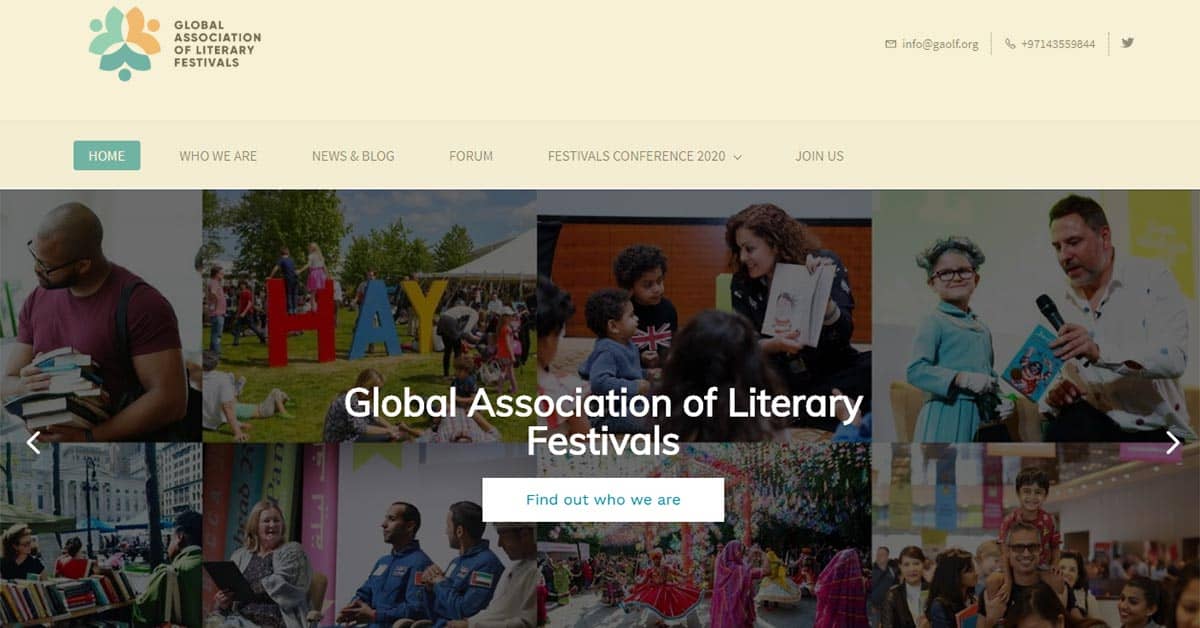
Task: Expand Festivals Conference 2020 dropdown chevron
Action: pyautogui.click(x=737, y=157)
